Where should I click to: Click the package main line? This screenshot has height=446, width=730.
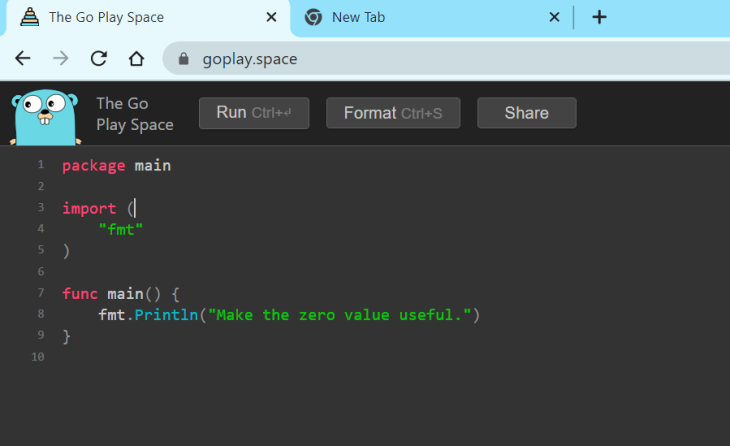click(116, 166)
